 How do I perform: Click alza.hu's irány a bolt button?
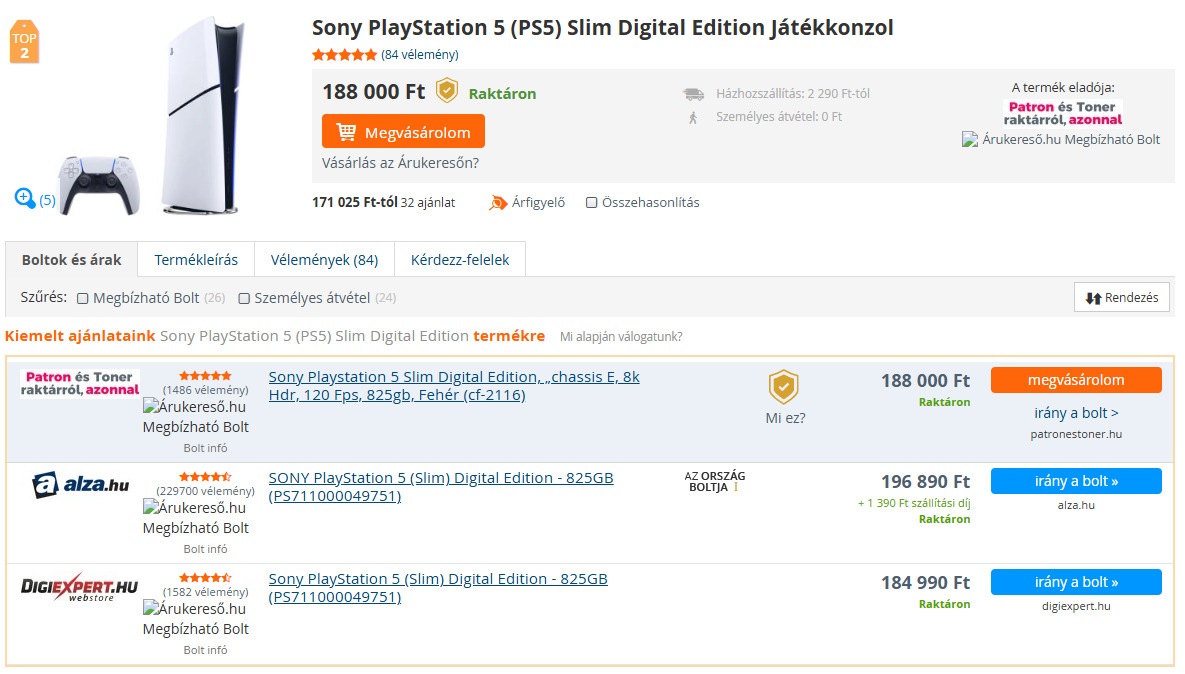pyautogui.click(x=1076, y=481)
